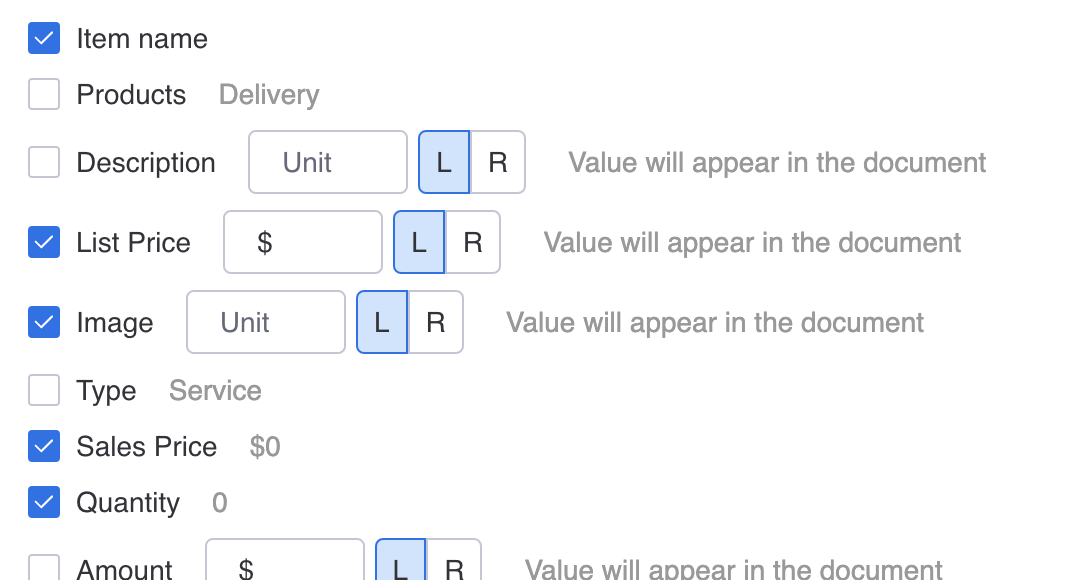Image resolution: width=1066 pixels, height=580 pixels.
Task: Enable the Type checkbox
Action: click(44, 390)
